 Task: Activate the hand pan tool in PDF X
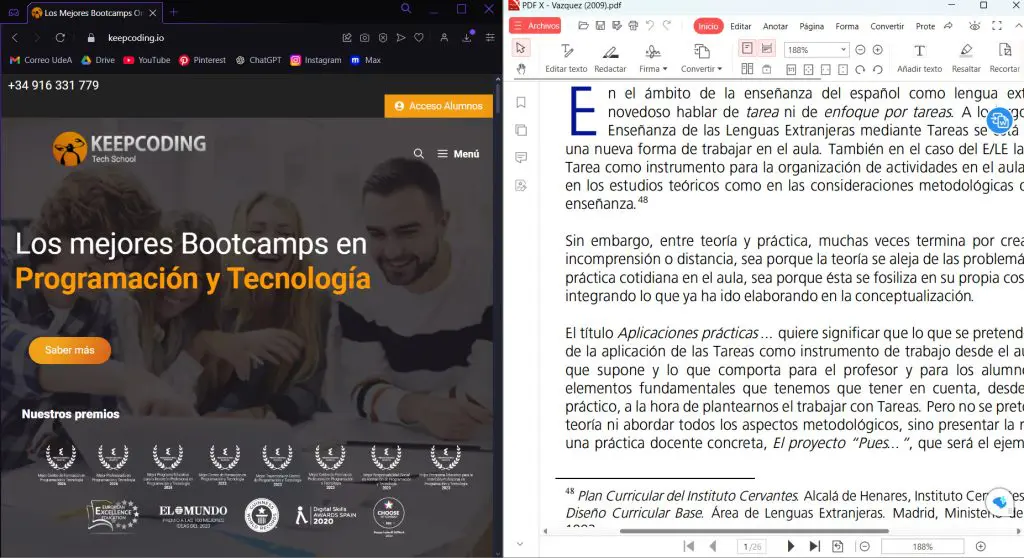tap(520, 69)
